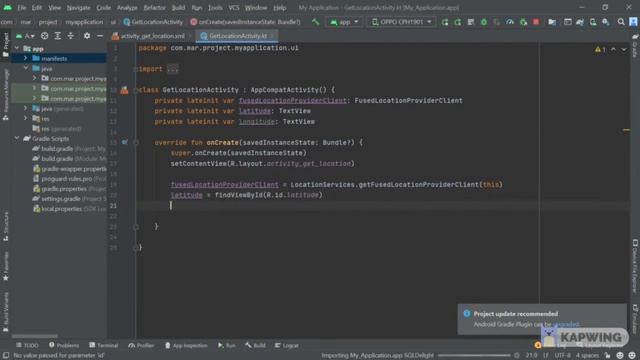Viewport: 640px width, 360px height.
Task: Click the green Debug app bug icon
Action: tap(484, 22)
